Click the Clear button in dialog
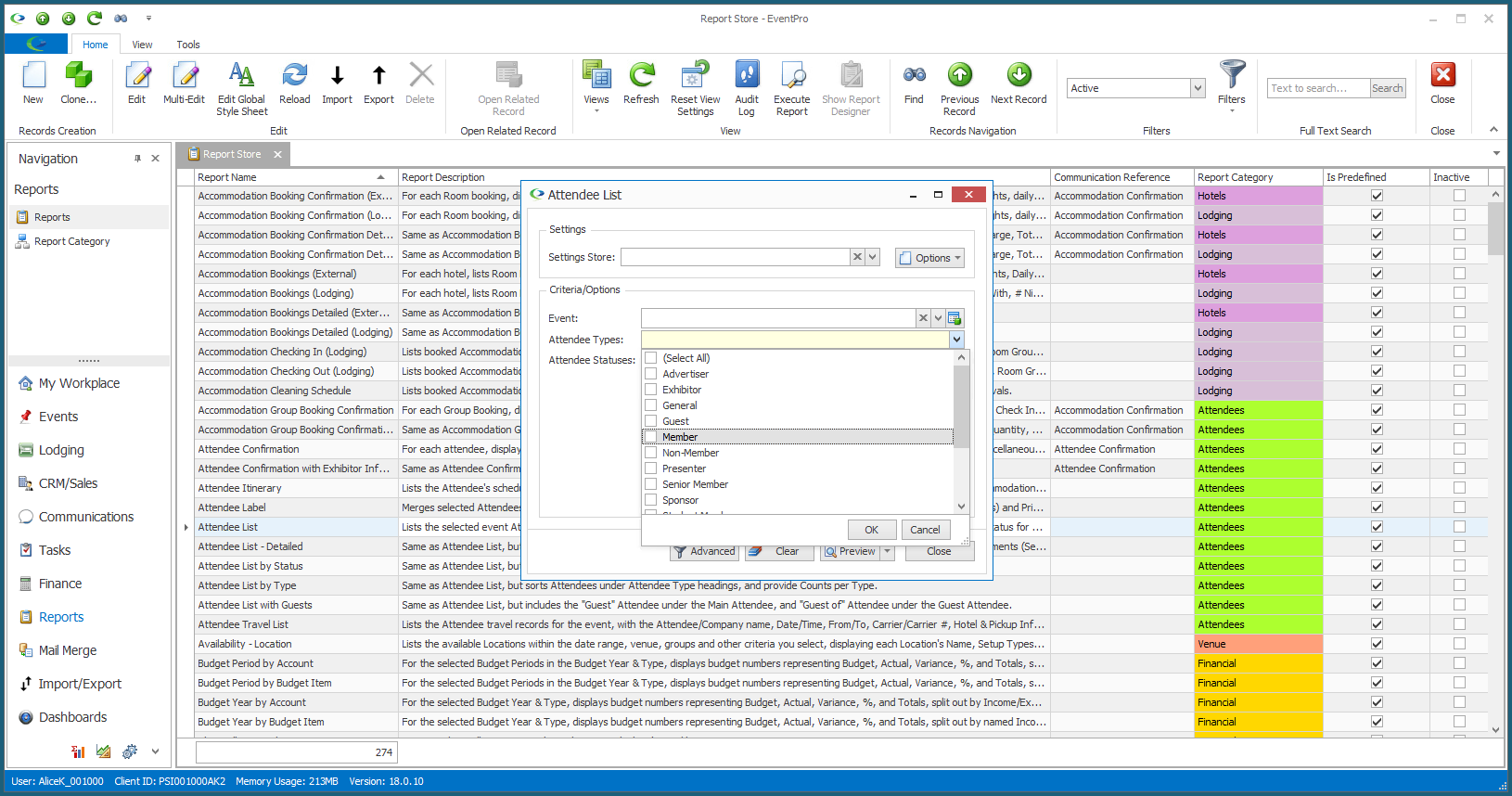1512x796 pixels. point(779,551)
